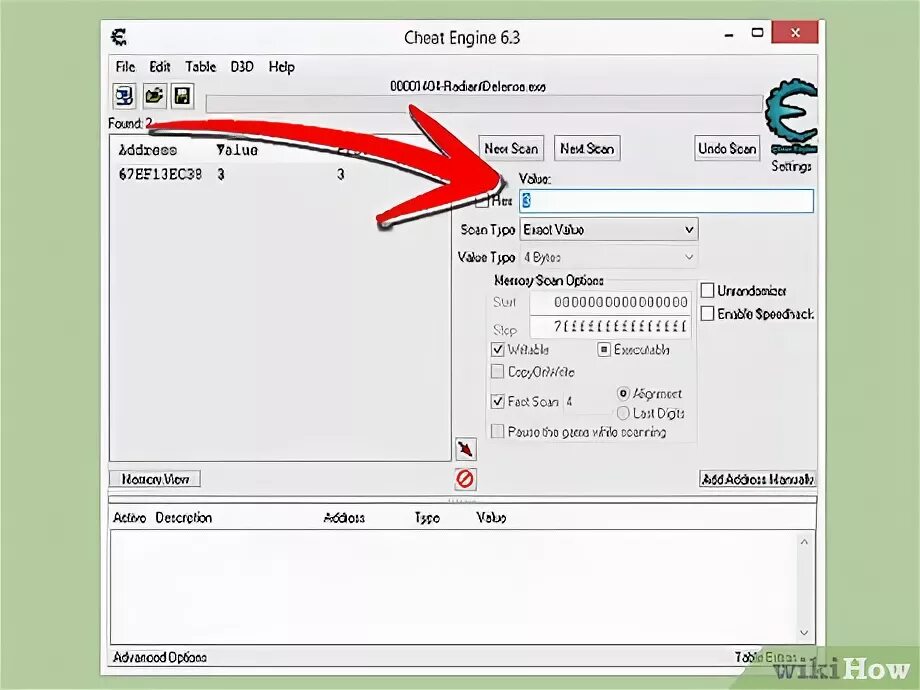Enable the CopyOnWrite checkbox

(498, 371)
